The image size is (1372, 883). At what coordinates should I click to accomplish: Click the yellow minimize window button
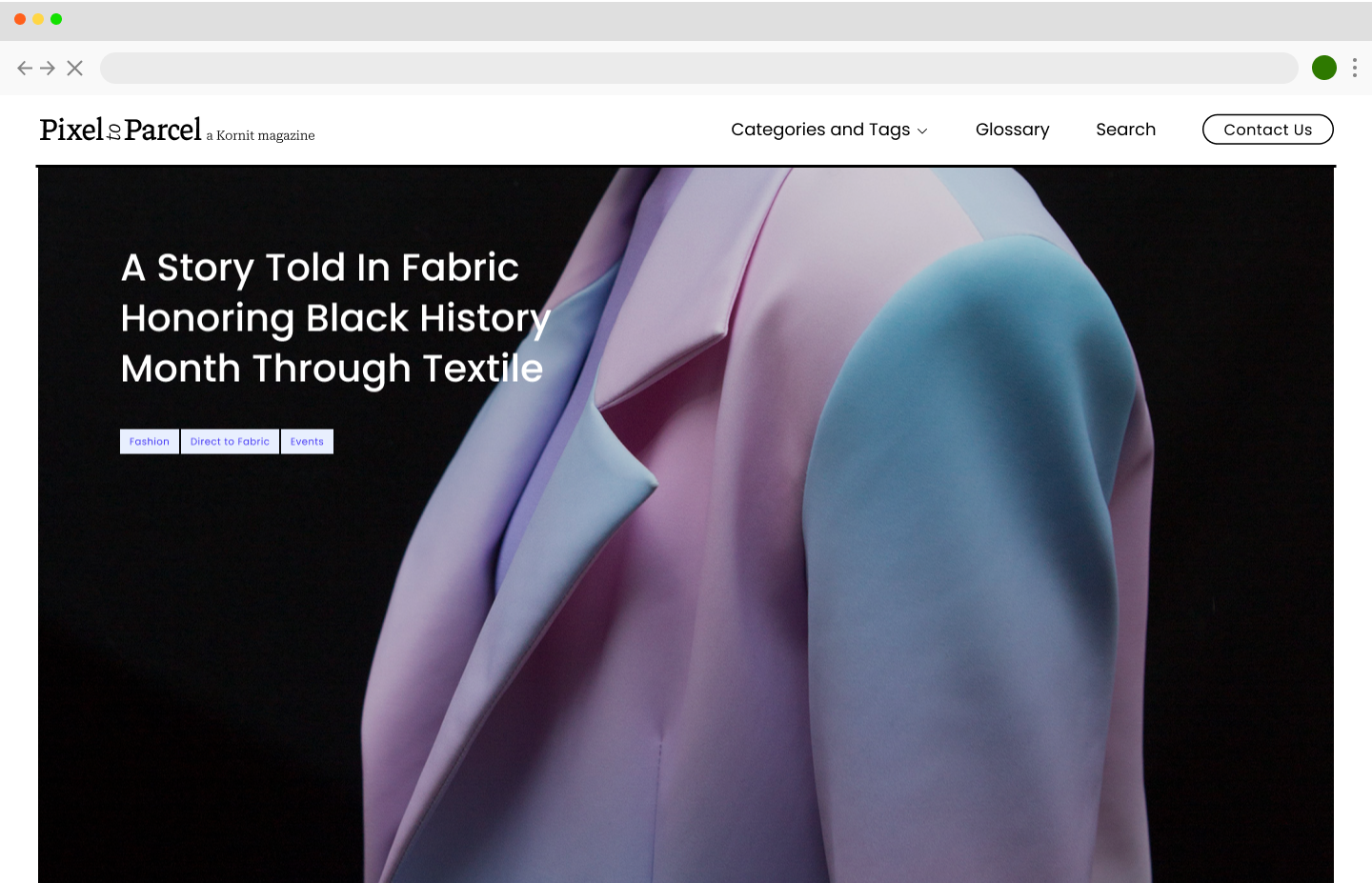click(38, 19)
